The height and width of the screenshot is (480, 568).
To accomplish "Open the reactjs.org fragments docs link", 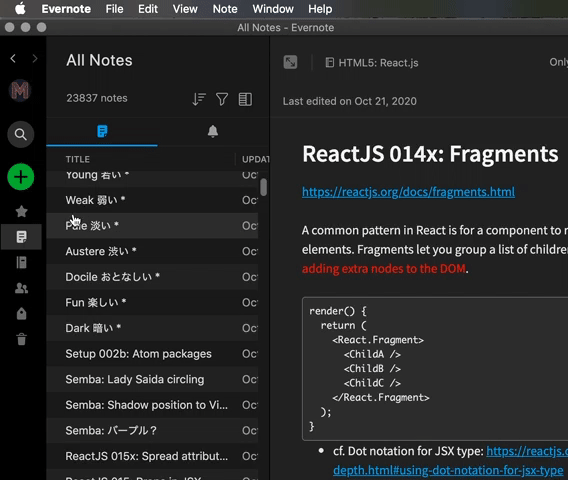I will tap(408, 192).
